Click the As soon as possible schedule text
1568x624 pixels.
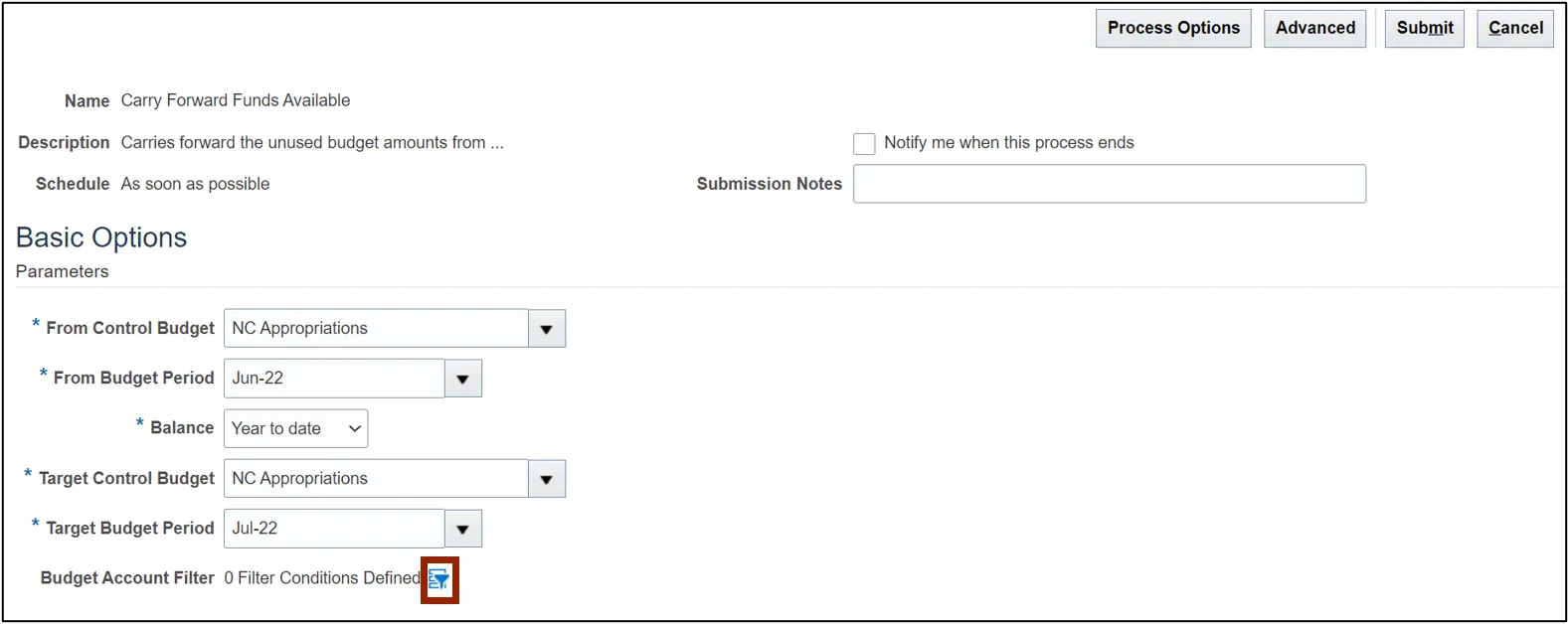(x=195, y=184)
